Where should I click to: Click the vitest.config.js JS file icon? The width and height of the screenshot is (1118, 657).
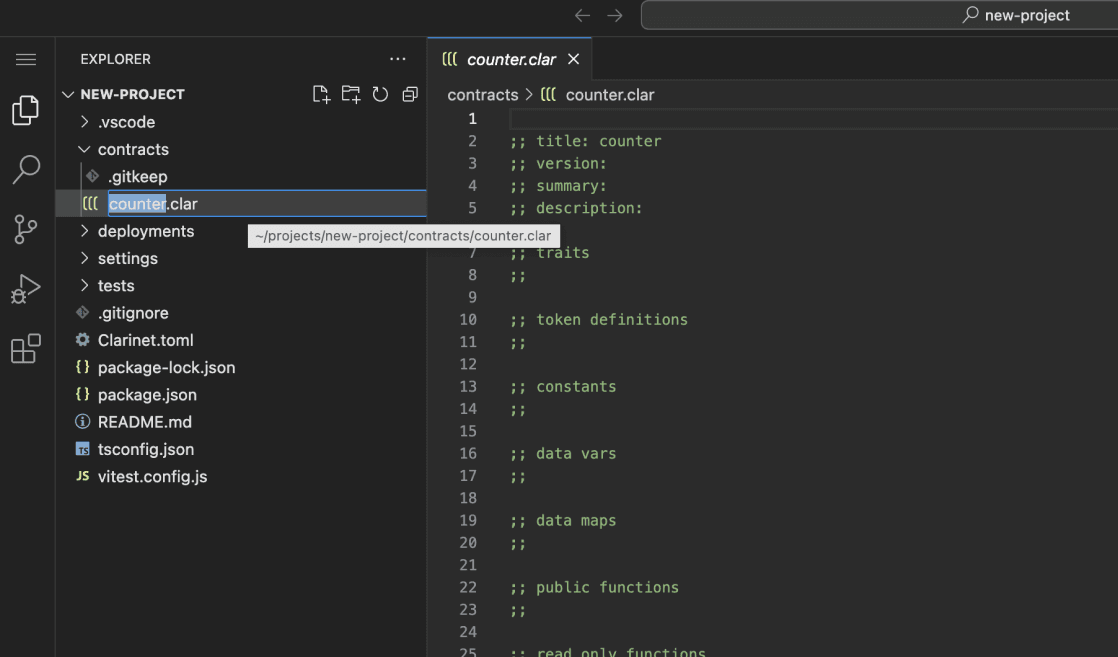tap(83, 476)
